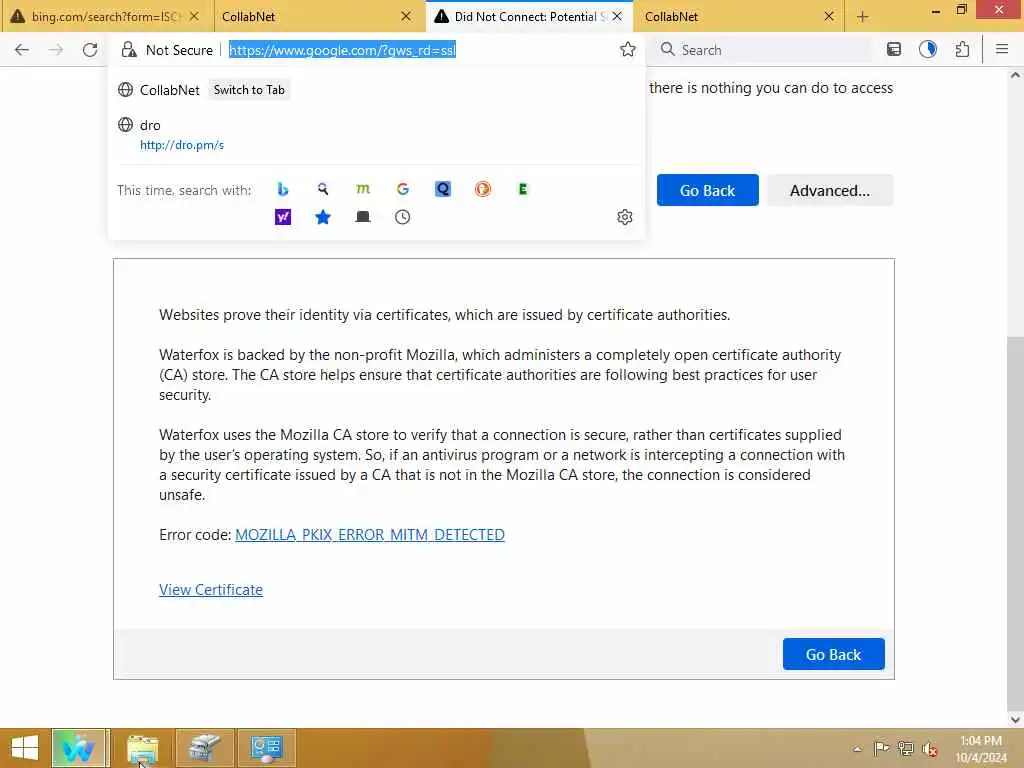Screen dimensions: 1024x768
Task: Search this time with Yahoo
Action: pos(282,217)
